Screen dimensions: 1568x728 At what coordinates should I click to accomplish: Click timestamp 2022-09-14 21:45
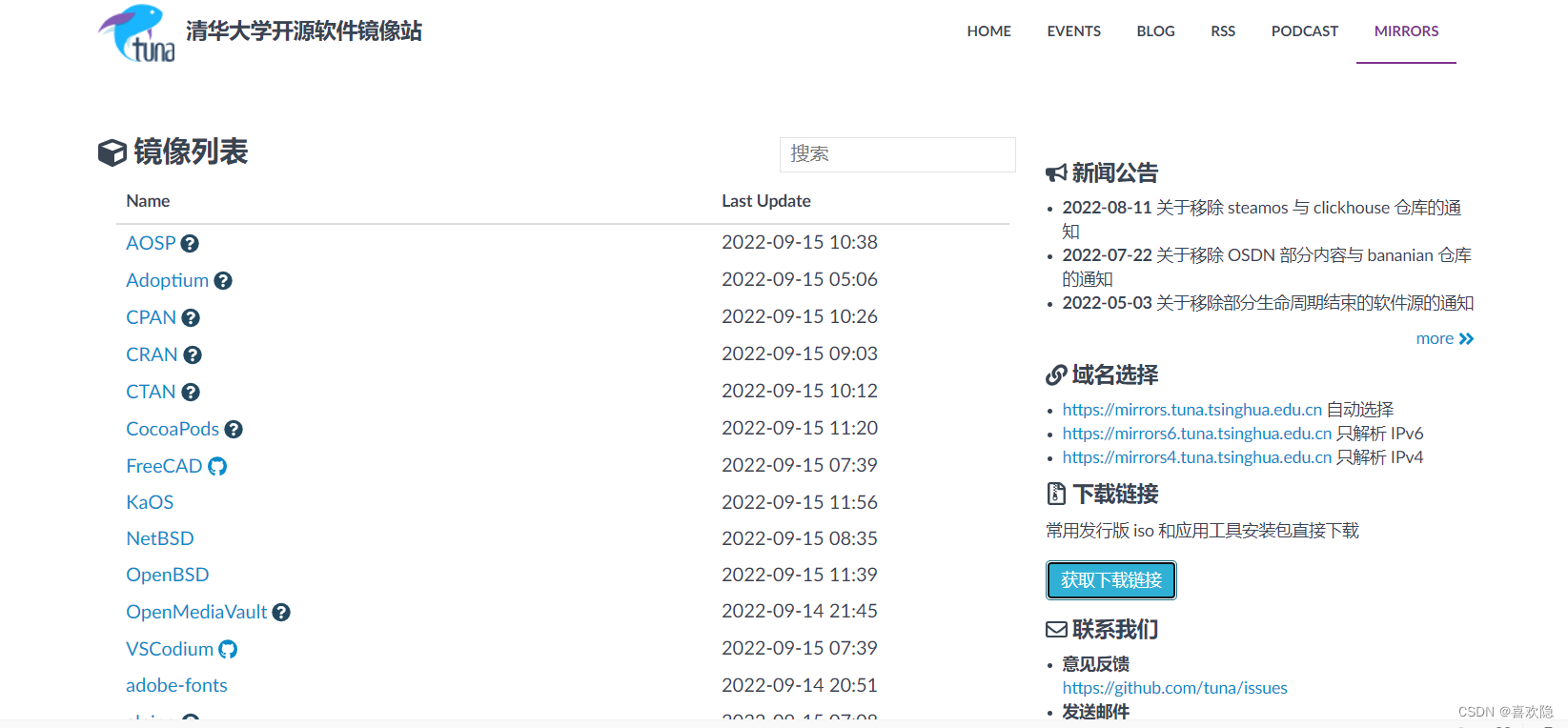coord(800,611)
